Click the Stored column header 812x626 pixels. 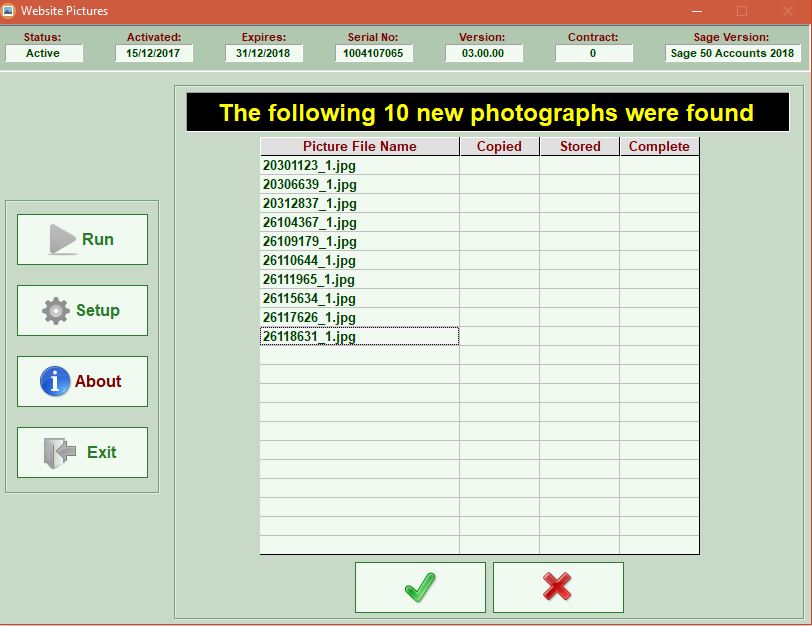580,147
